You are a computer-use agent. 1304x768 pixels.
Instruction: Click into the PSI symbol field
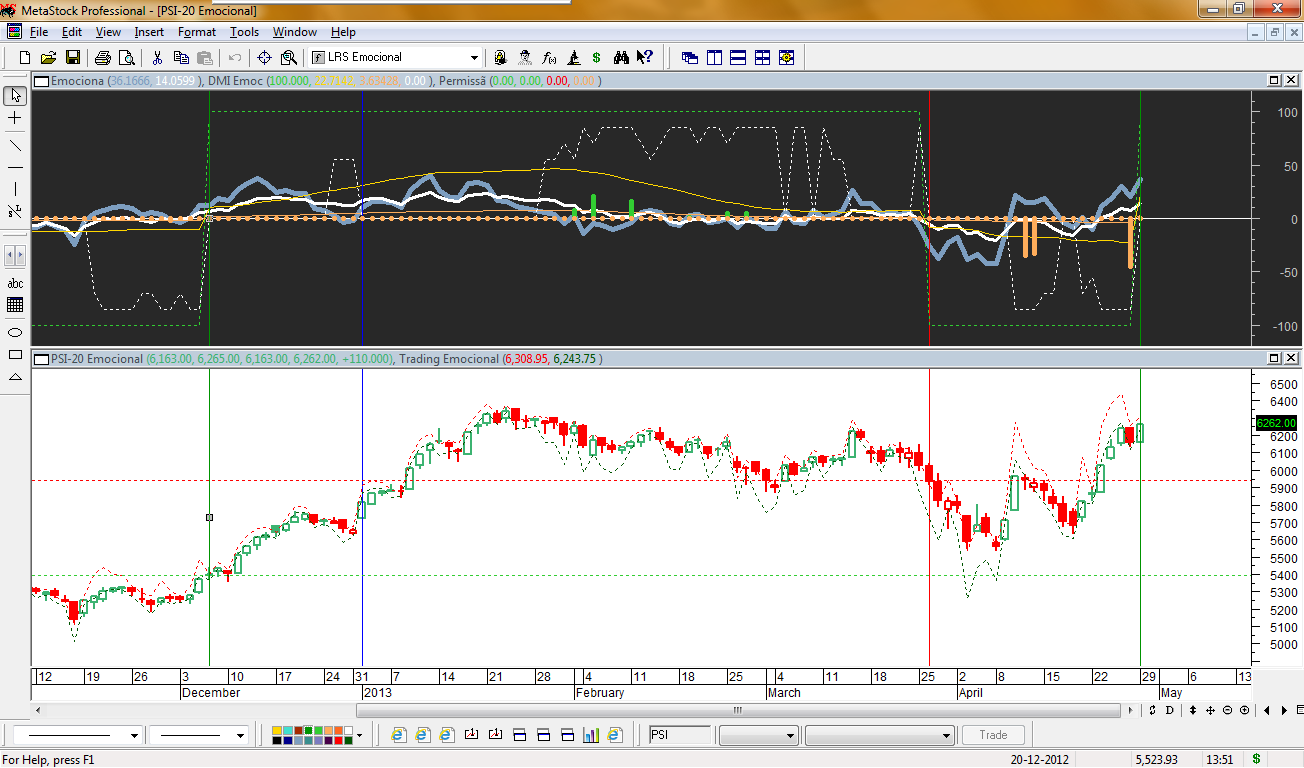[680, 735]
